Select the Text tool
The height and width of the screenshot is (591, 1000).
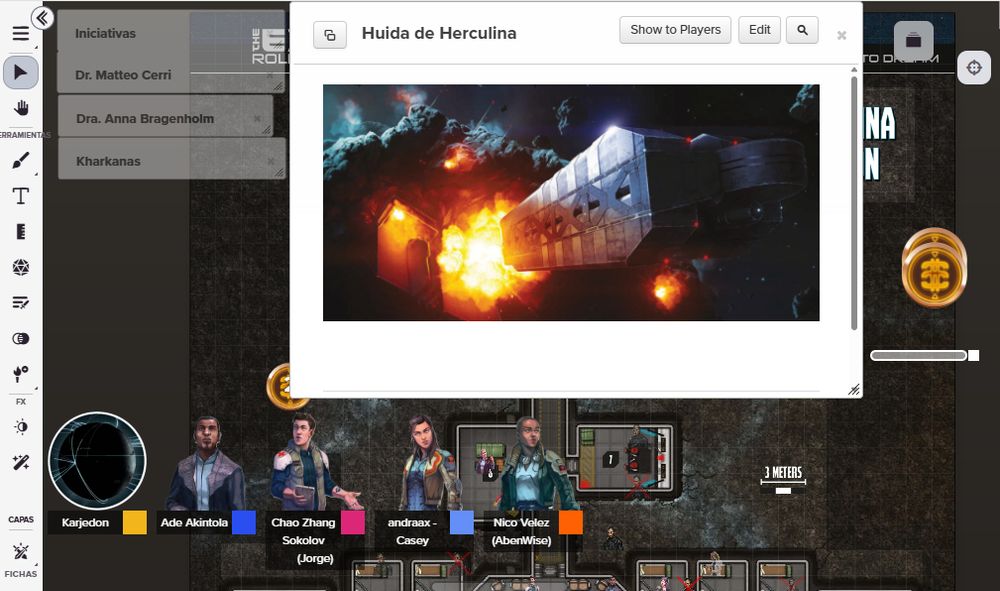coord(20,196)
